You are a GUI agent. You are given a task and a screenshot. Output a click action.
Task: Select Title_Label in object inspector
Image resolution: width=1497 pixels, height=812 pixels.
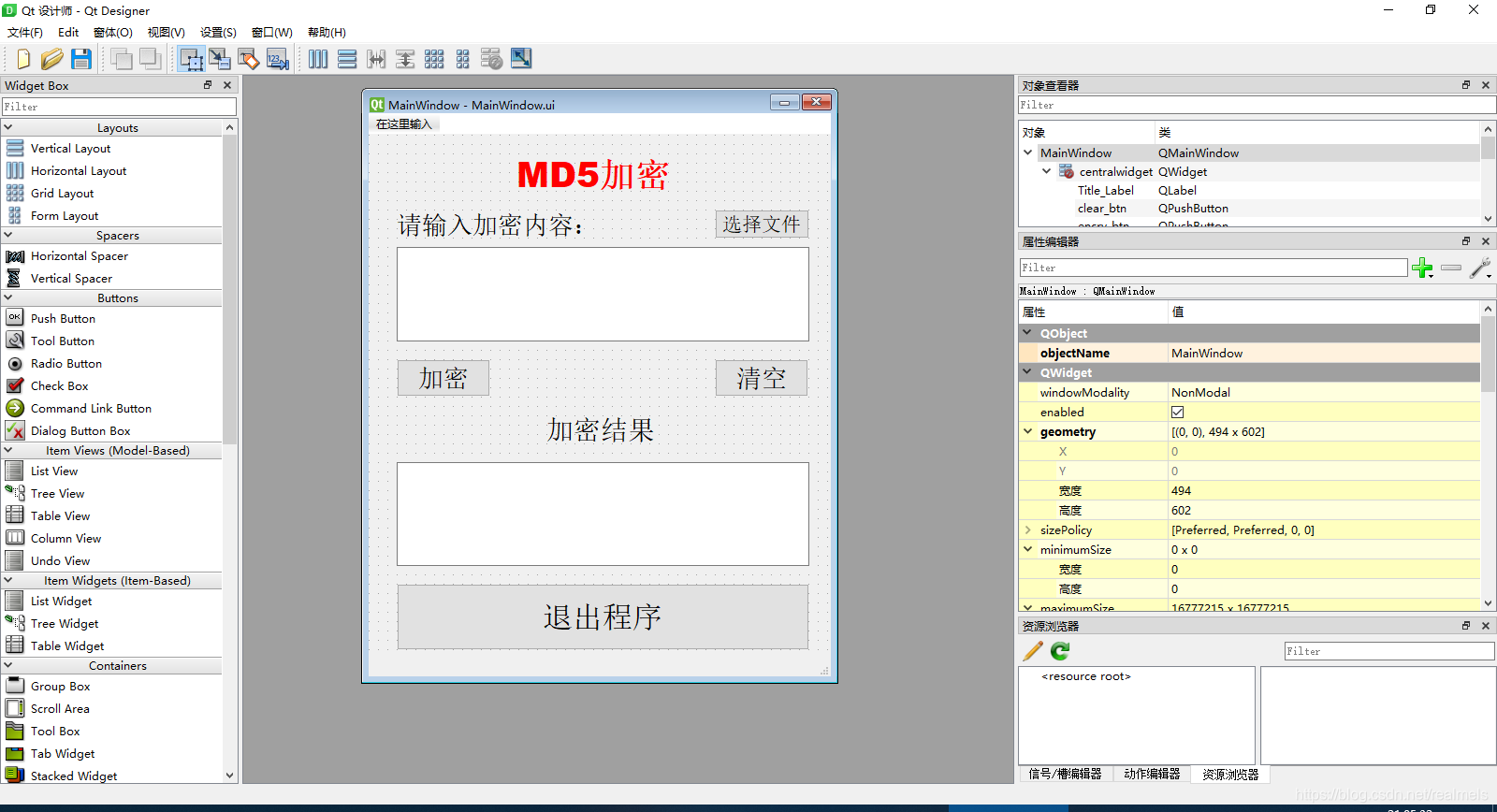pos(1106,190)
